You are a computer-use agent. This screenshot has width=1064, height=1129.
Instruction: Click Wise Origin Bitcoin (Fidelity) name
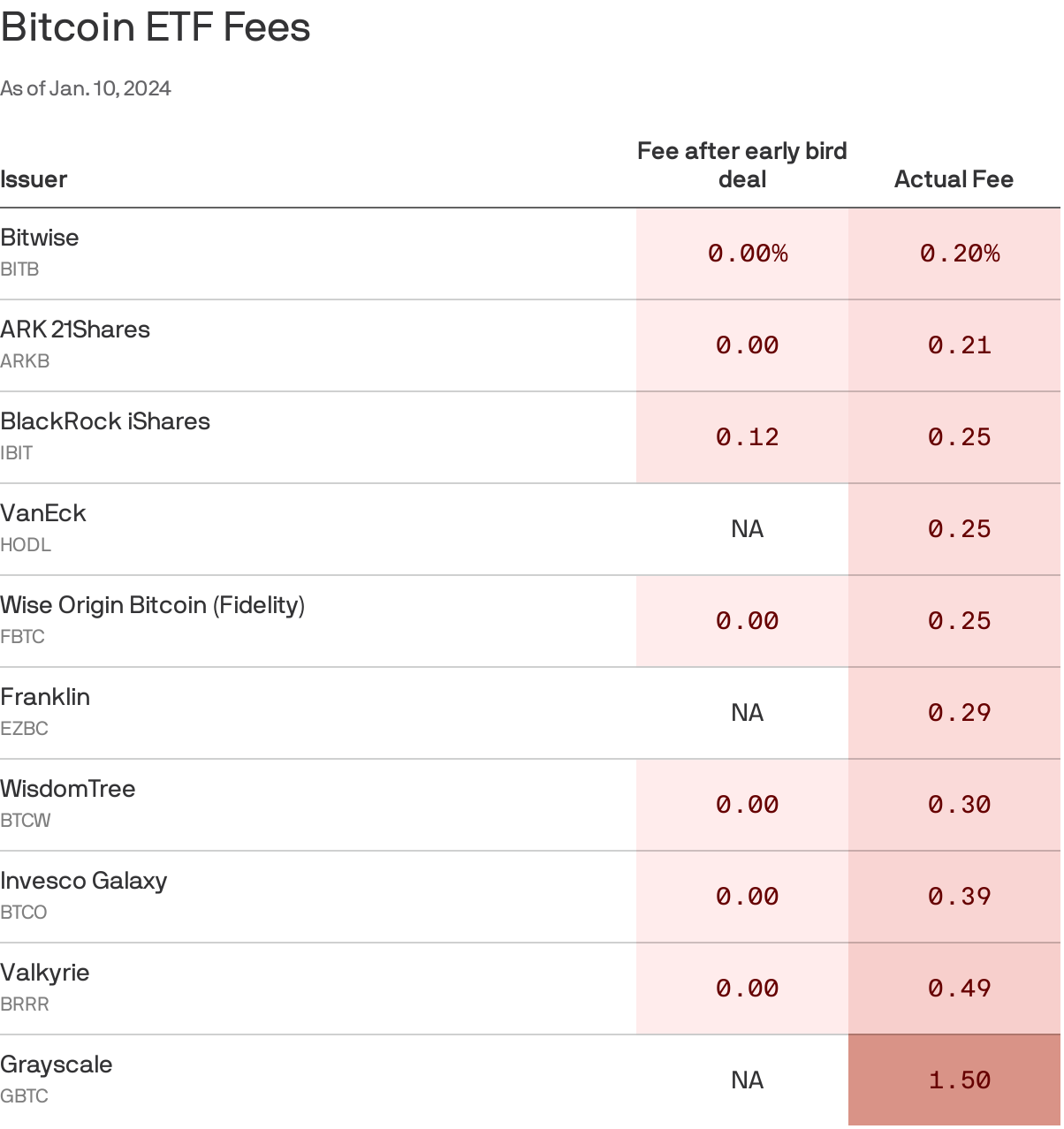pos(153,605)
